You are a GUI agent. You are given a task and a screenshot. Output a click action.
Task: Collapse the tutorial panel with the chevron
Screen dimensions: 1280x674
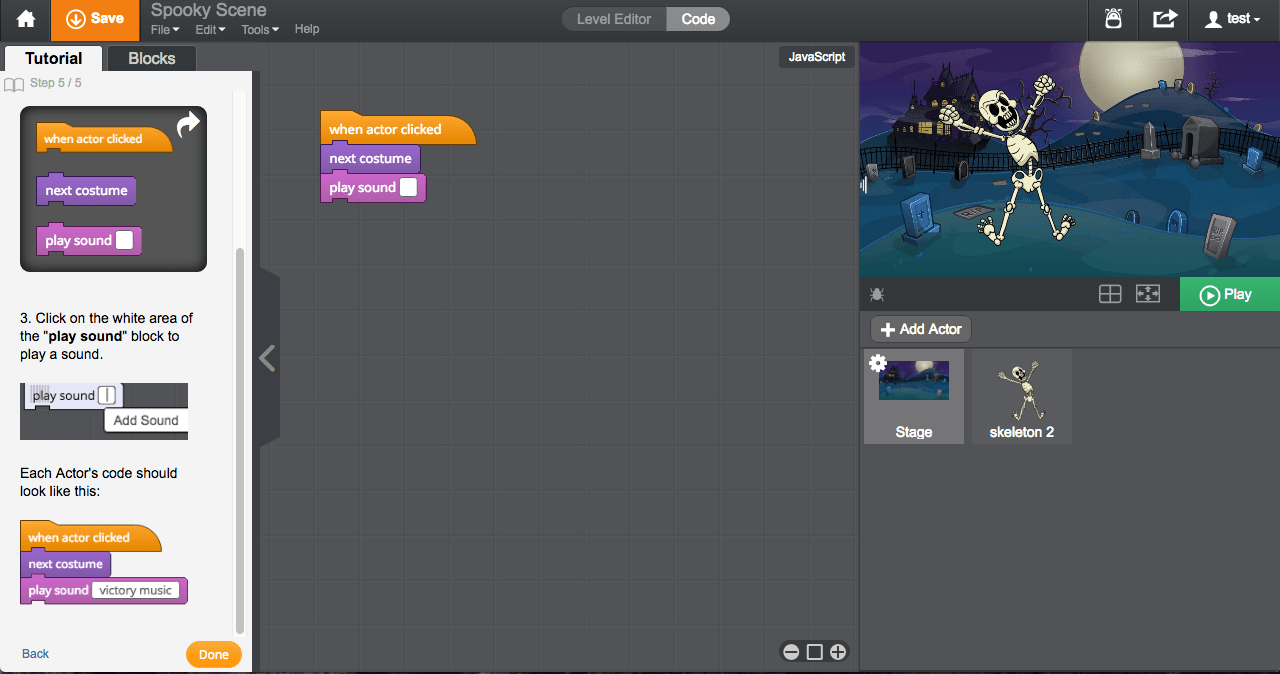267,358
